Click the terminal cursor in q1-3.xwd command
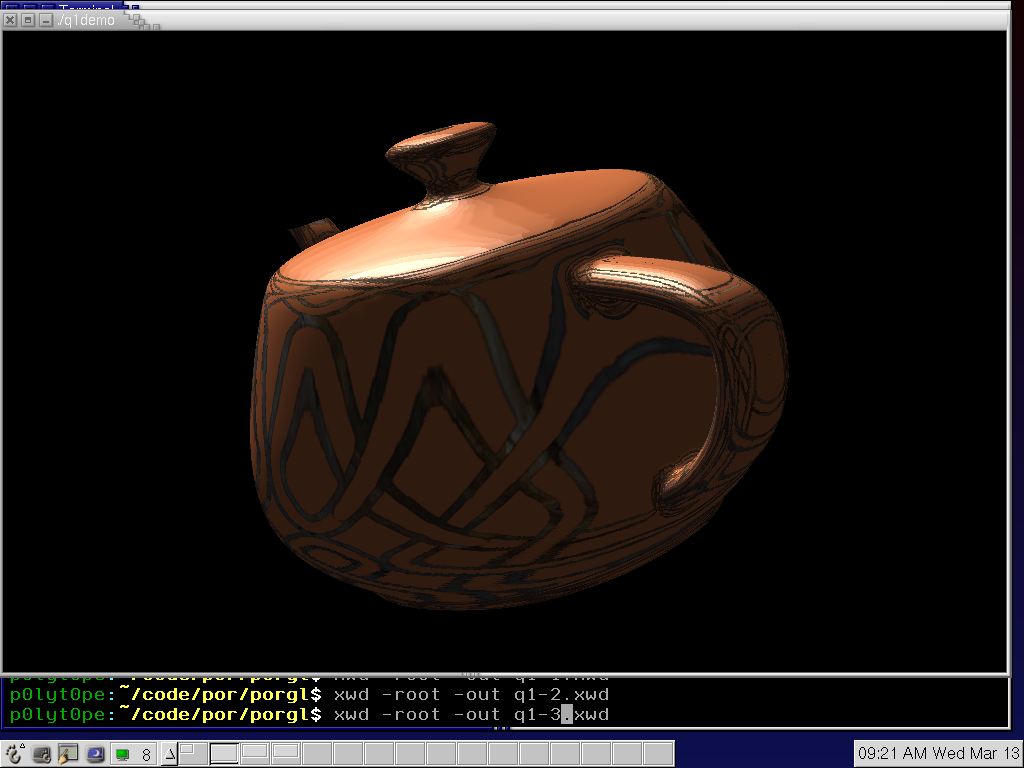The height and width of the screenshot is (768, 1024). click(566, 714)
